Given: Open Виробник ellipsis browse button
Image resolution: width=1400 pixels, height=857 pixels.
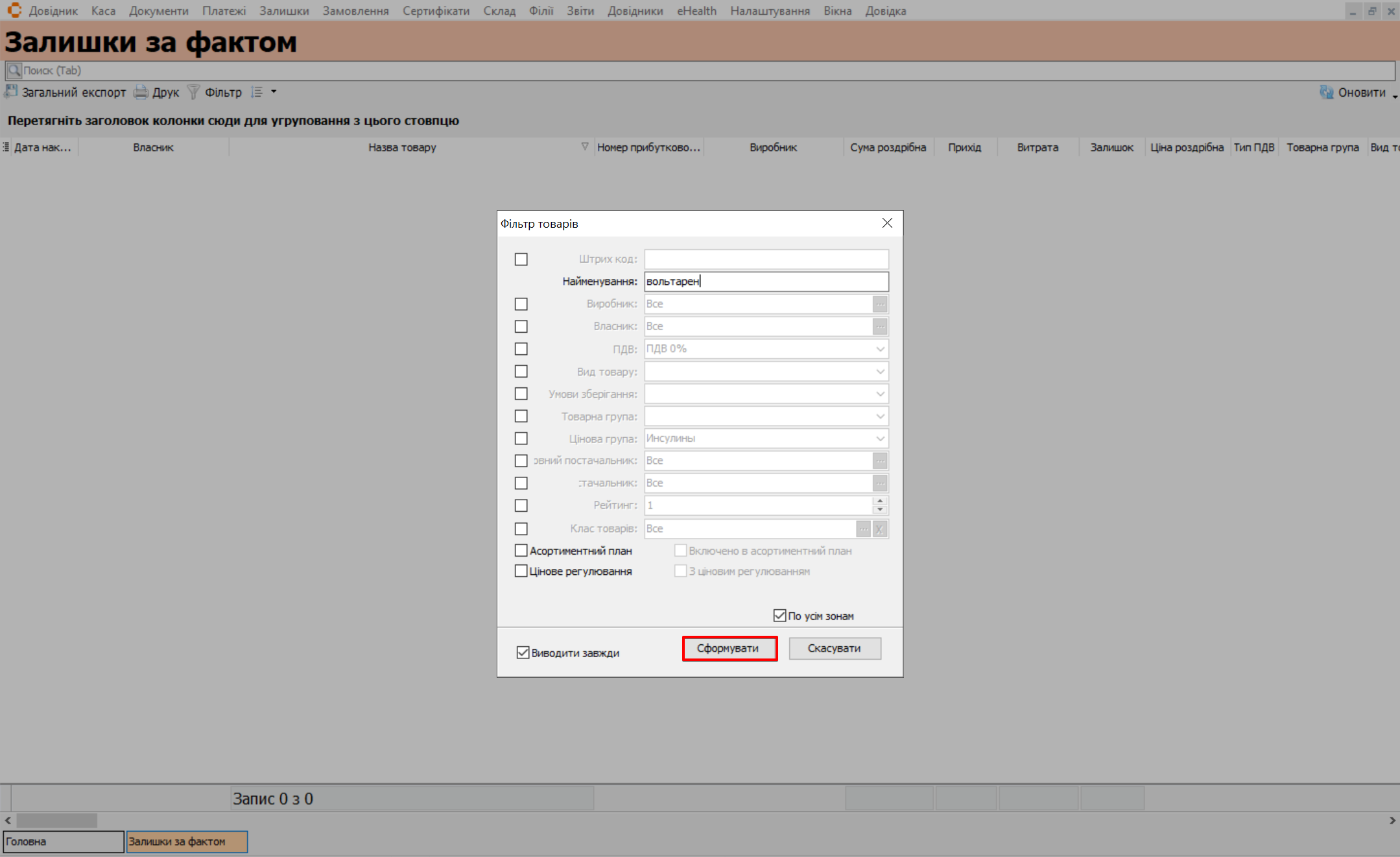Looking at the screenshot, I should point(880,304).
